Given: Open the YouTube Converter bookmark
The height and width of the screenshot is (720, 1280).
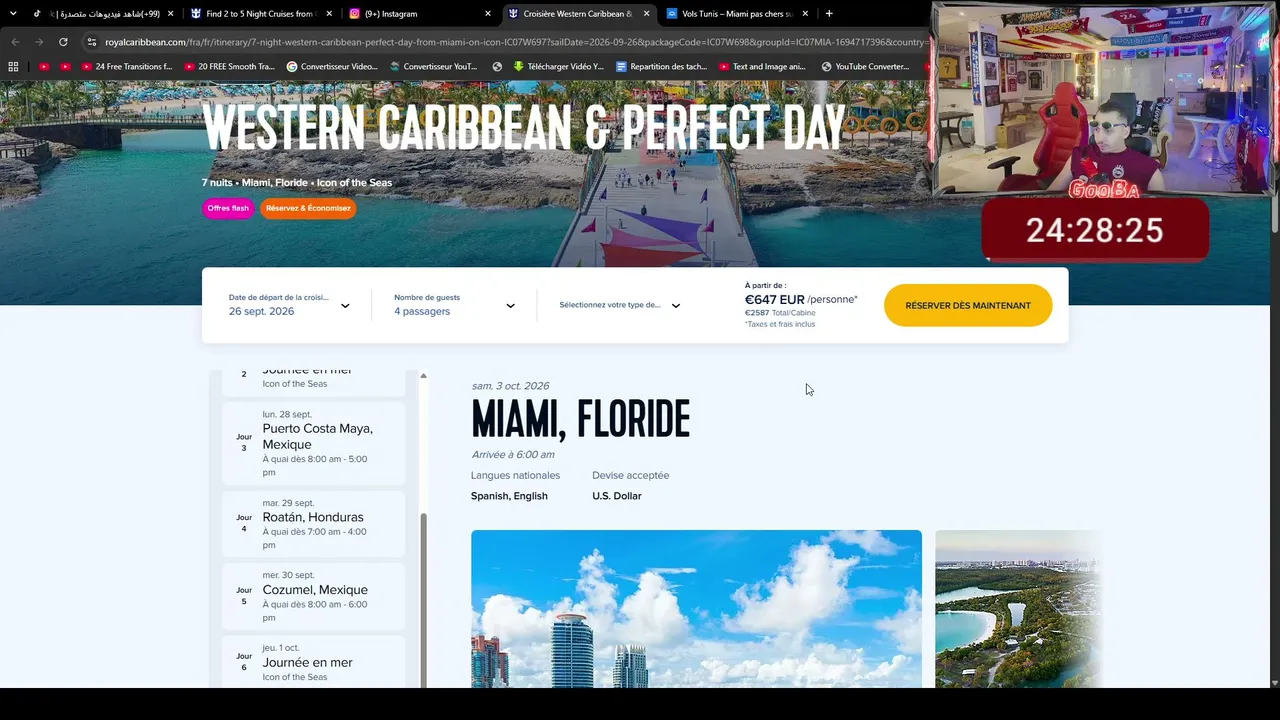Looking at the screenshot, I should click(865, 67).
